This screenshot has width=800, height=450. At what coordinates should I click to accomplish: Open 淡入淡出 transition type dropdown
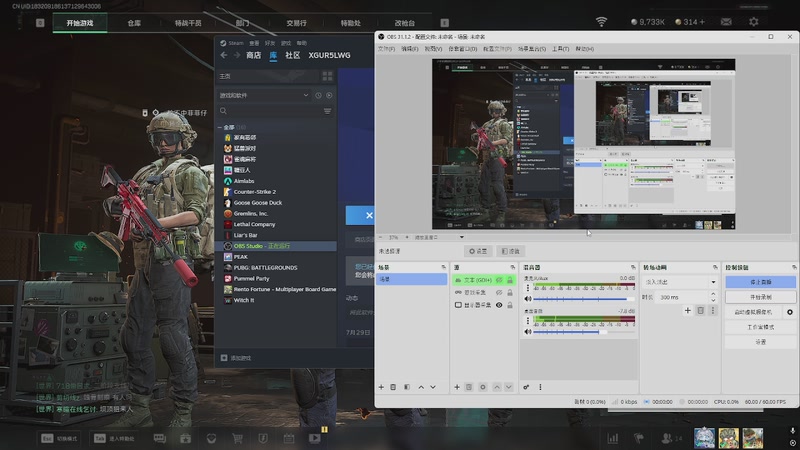coord(680,282)
